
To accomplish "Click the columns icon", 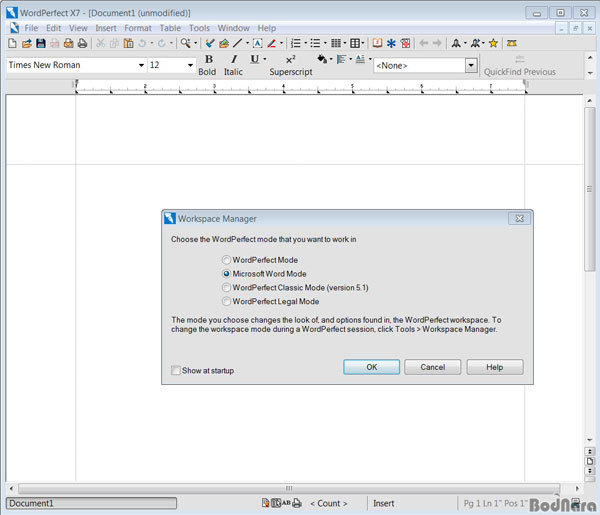I will pos(336,43).
